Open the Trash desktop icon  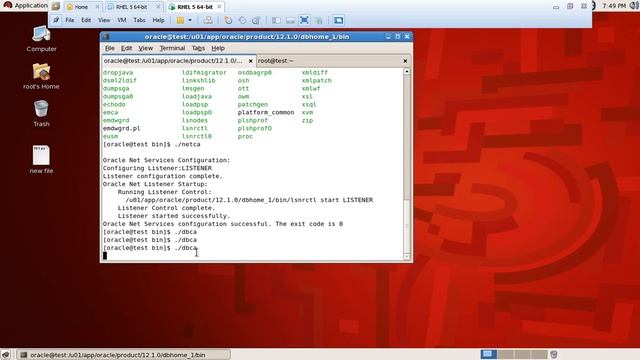click(x=41, y=114)
